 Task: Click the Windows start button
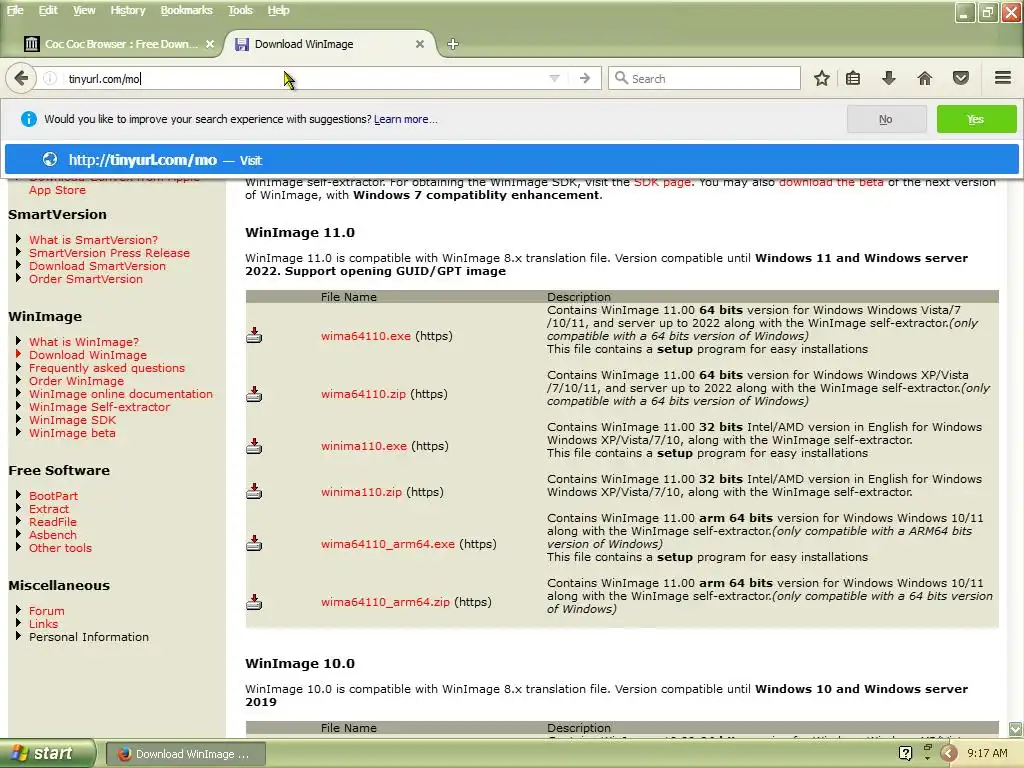(47, 754)
